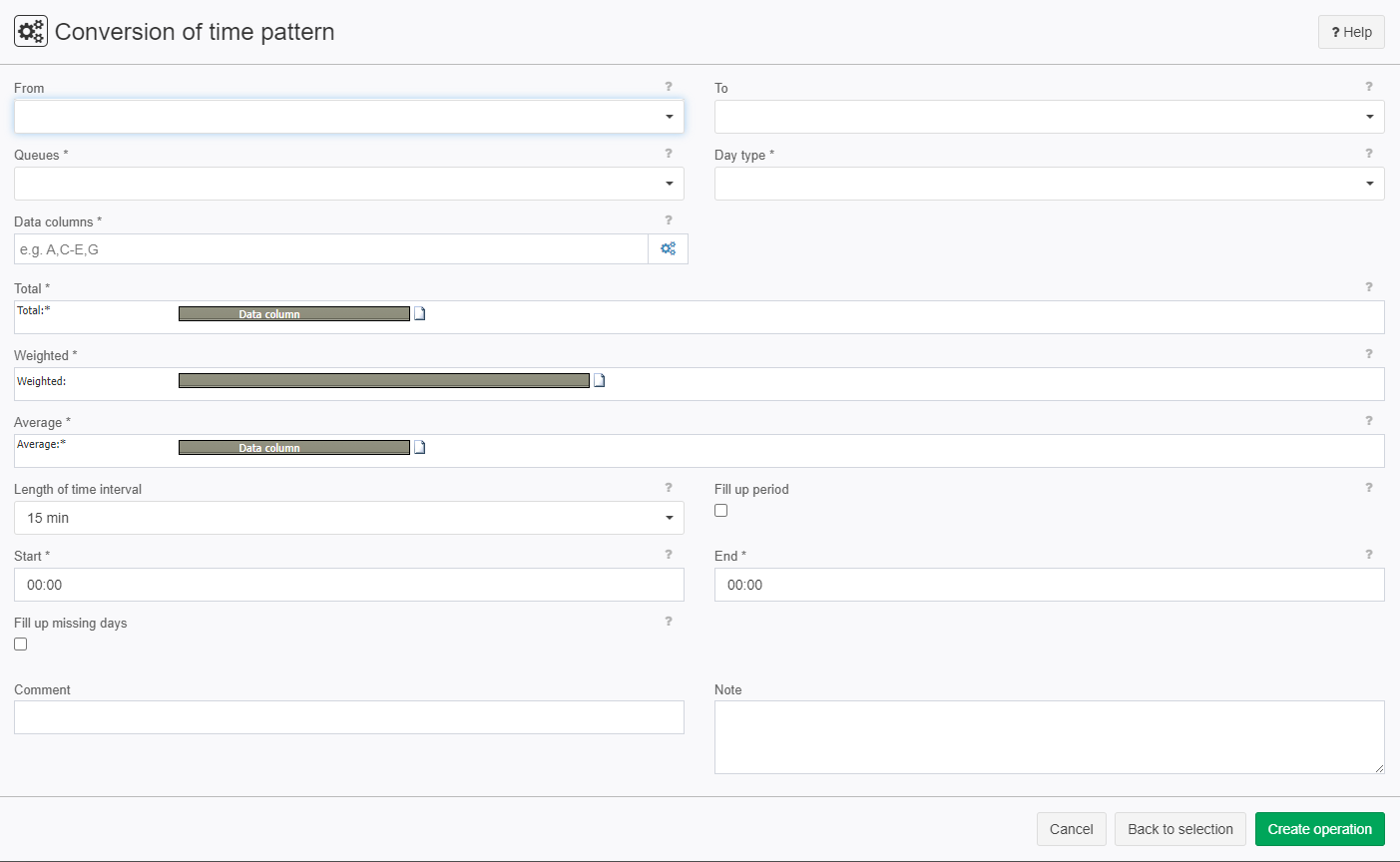Click the gears icon beside Data columns field

pos(668,248)
